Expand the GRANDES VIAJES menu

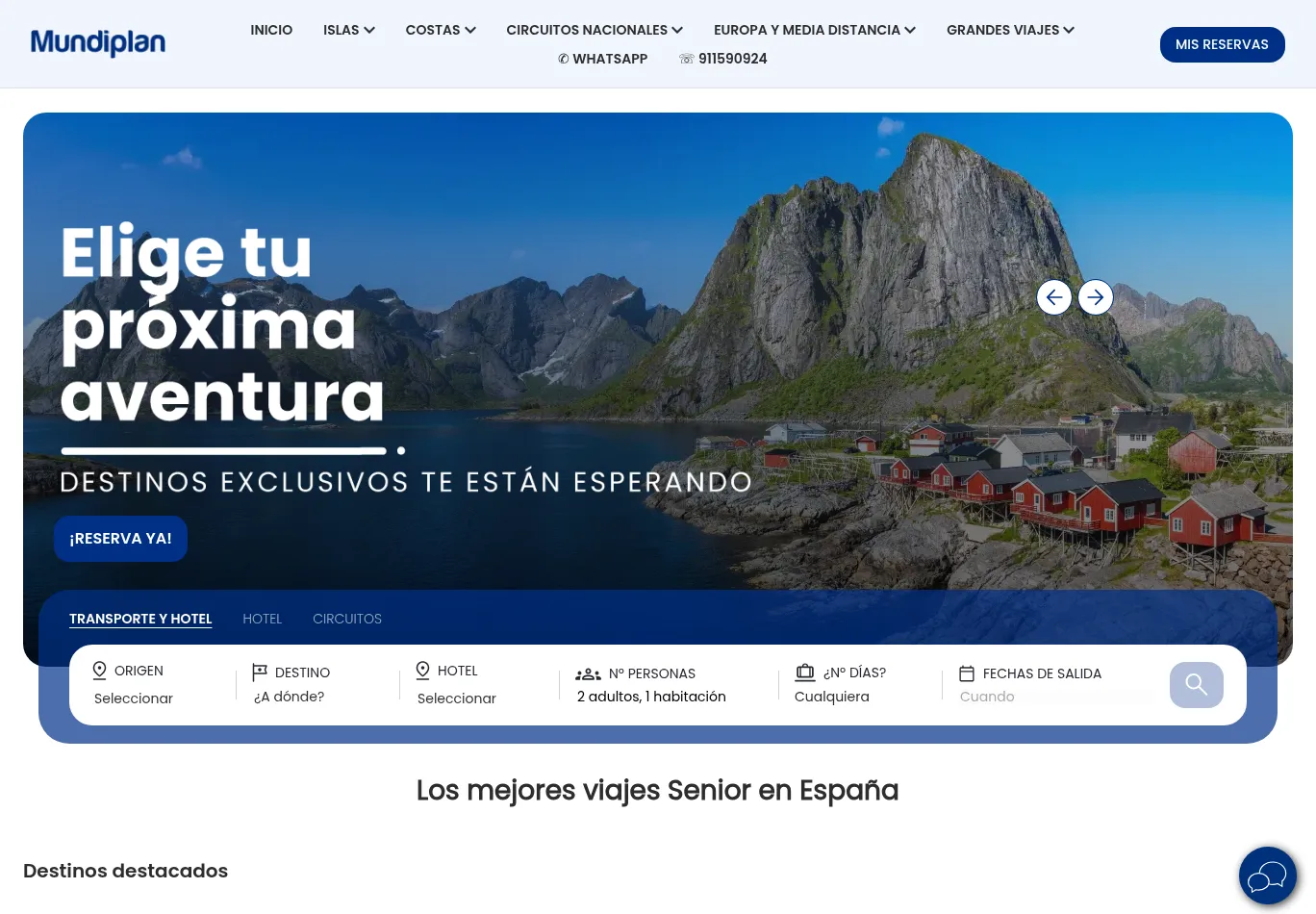point(1010,30)
